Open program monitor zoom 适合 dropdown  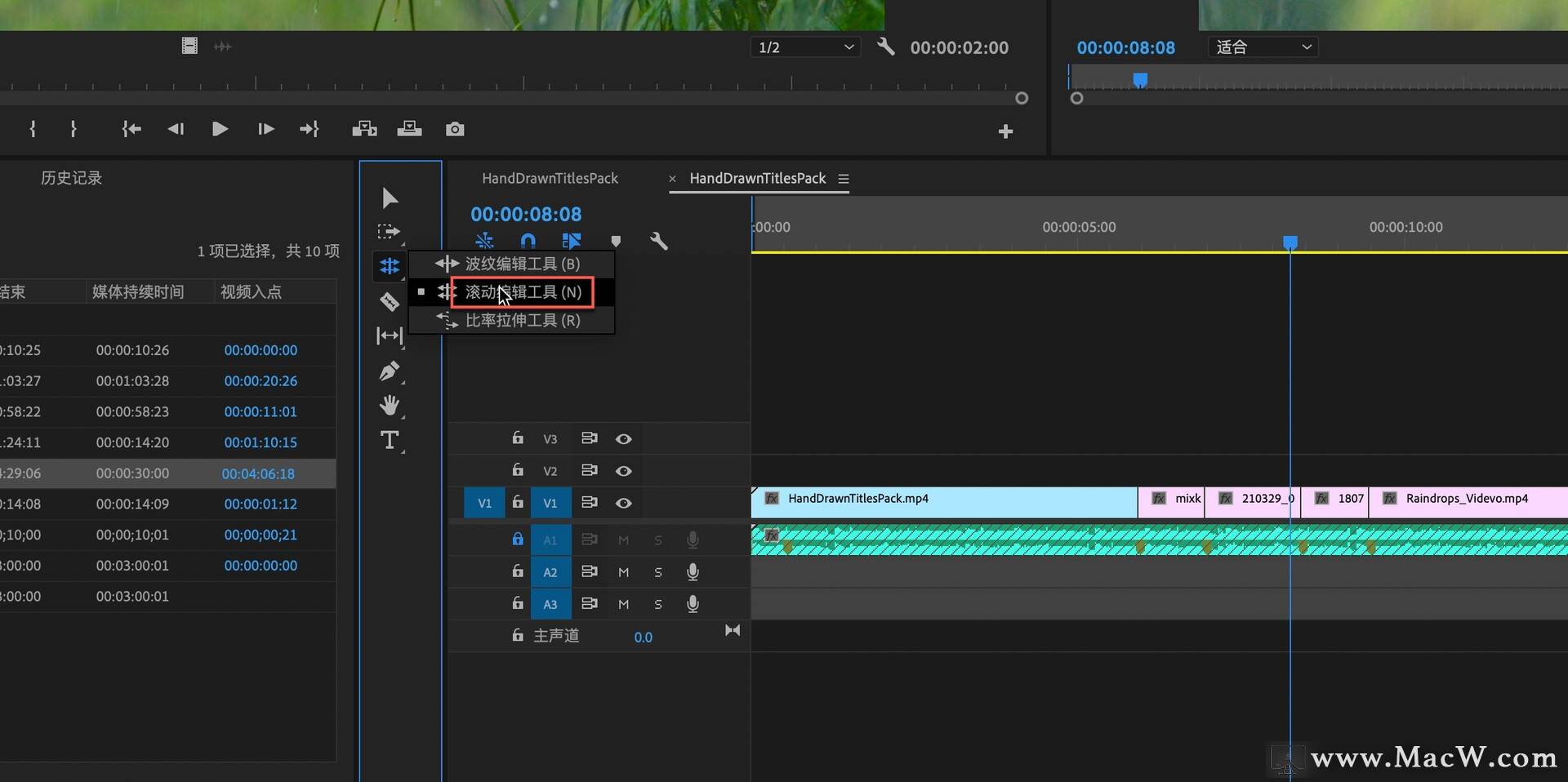click(1263, 47)
